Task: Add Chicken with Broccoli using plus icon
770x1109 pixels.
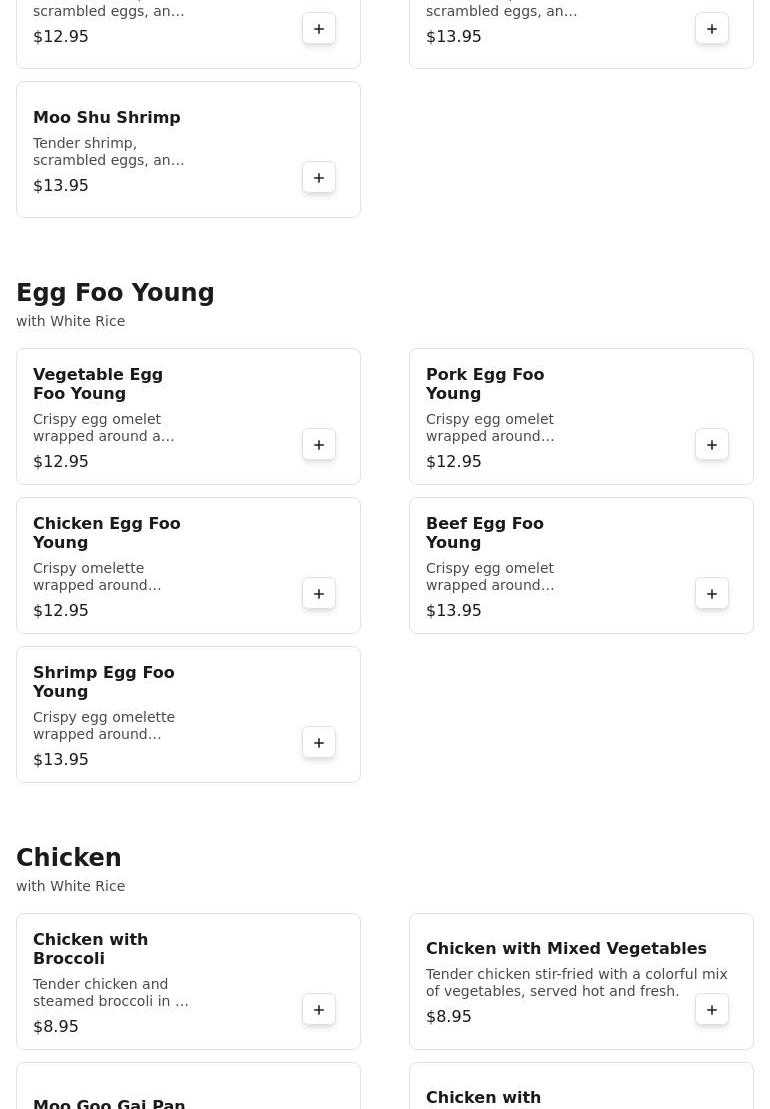Action: pyautogui.click(x=319, y=1010)
